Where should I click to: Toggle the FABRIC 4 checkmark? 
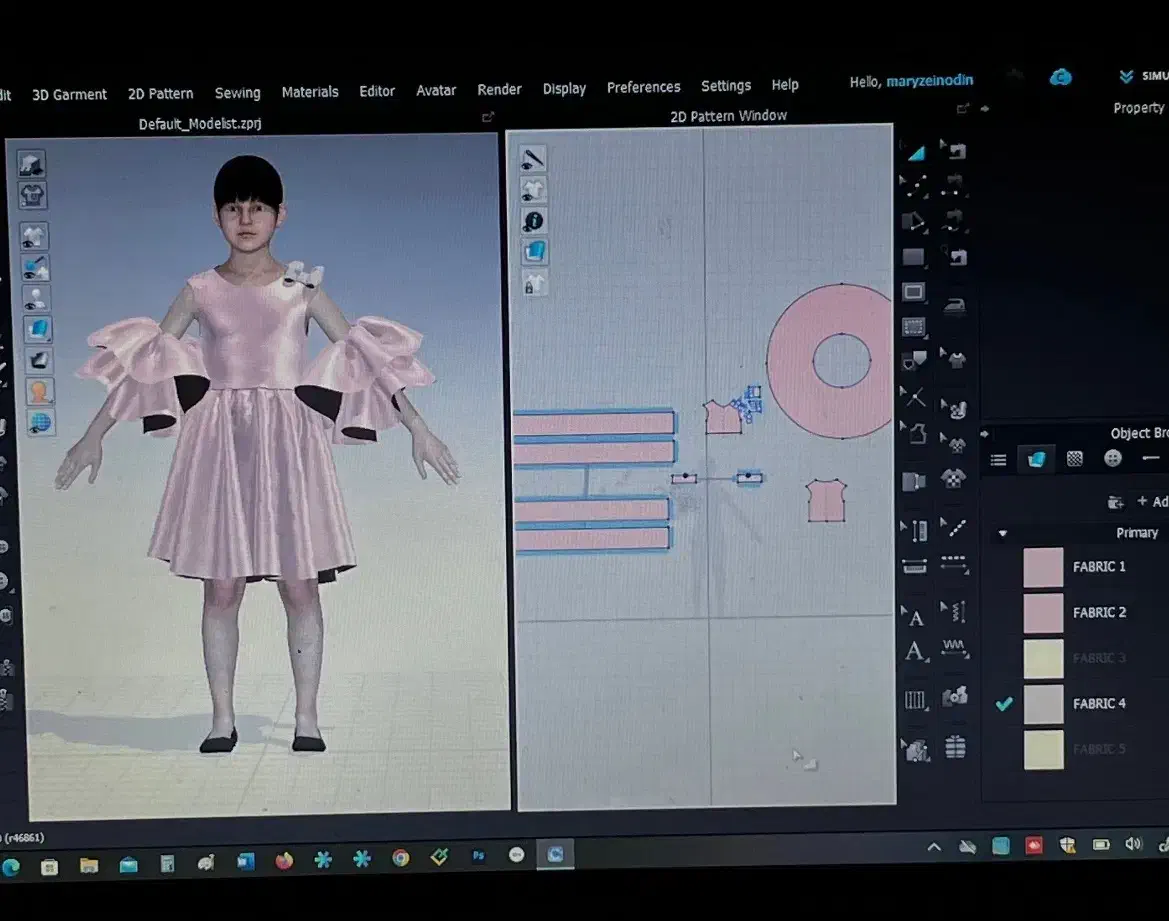pyautogui.click(x=1004, y=704)
